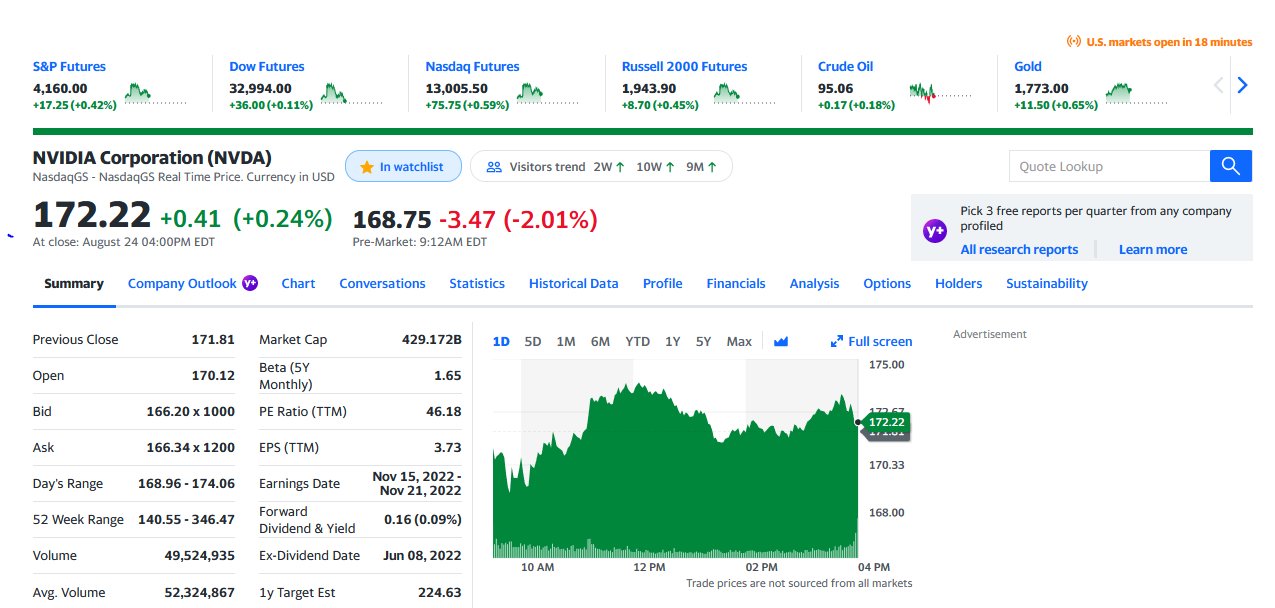Click the 168.75 pre-market price
1275x608 pixels.
pyautogui.click(x=392, y=220)
